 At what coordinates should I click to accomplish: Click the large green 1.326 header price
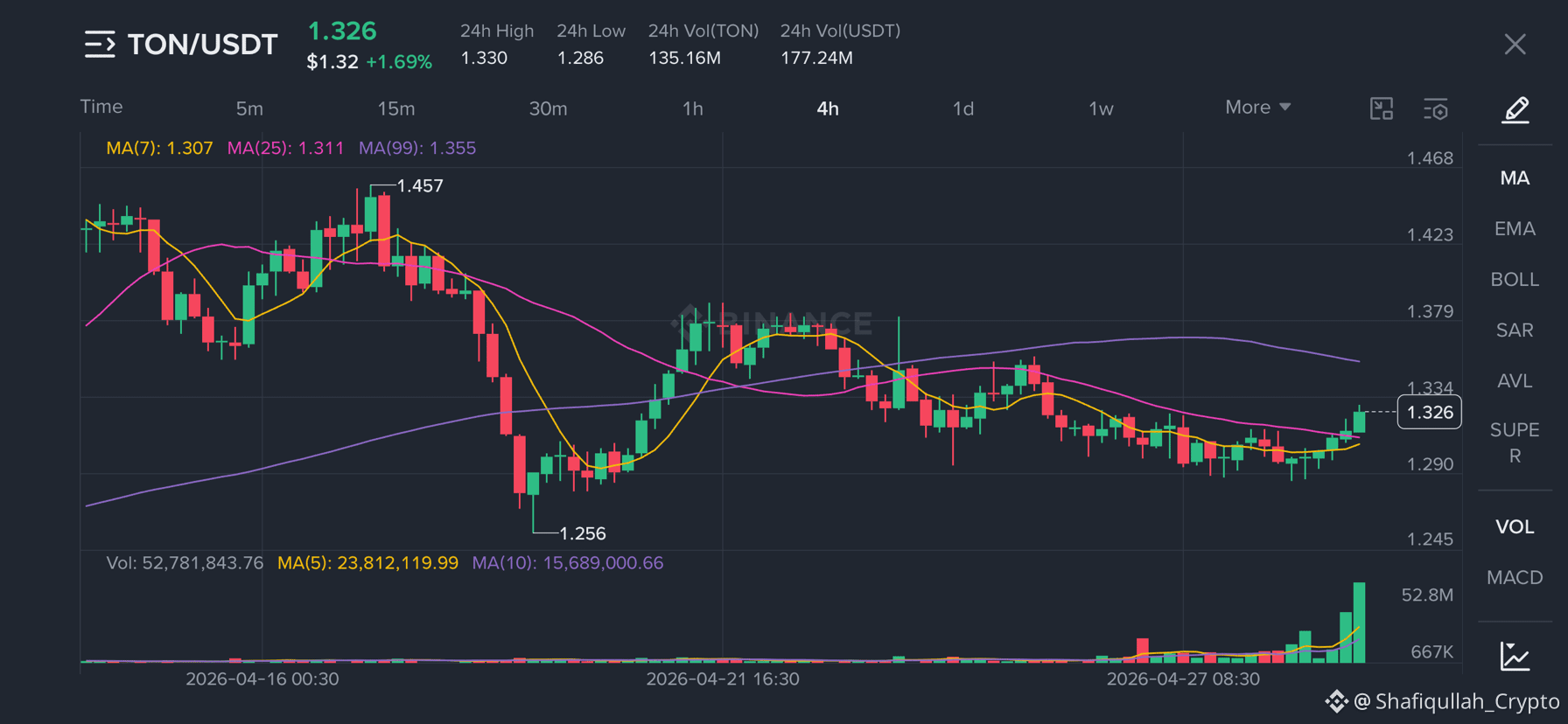click(x=342, y=31)
